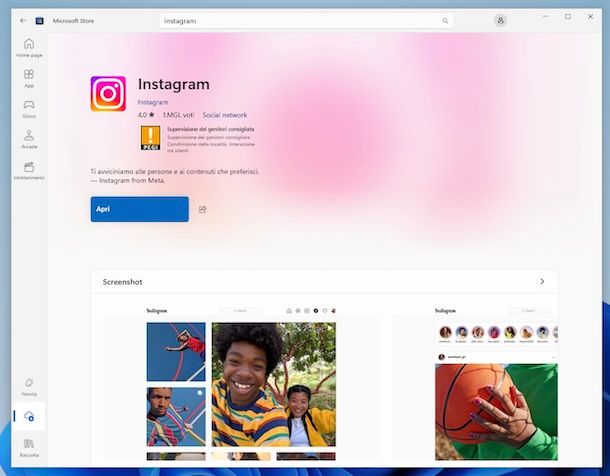
Task: Open the Arcade sidebar section
Action: point(29,139)
